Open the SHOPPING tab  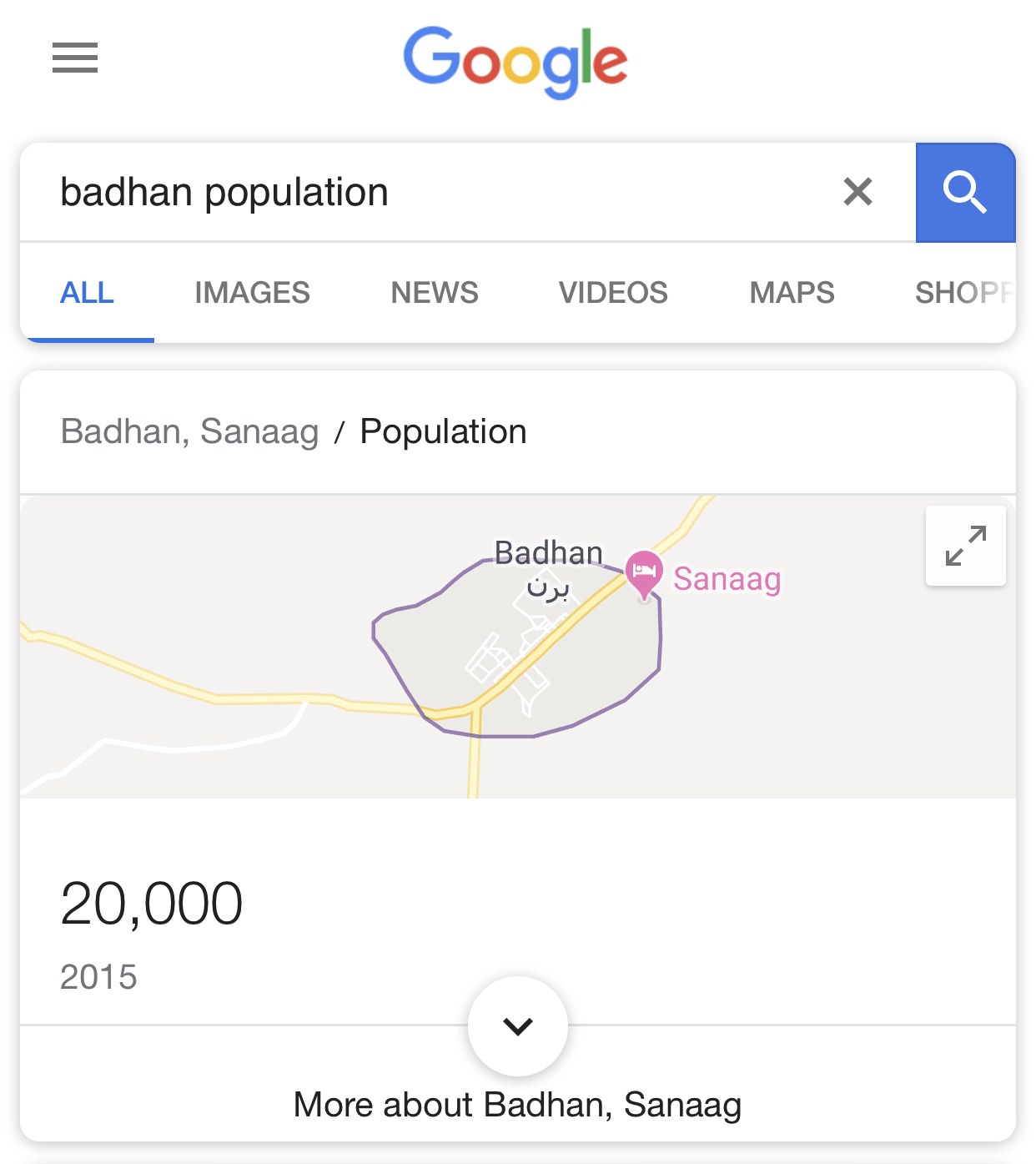point(965,293)
